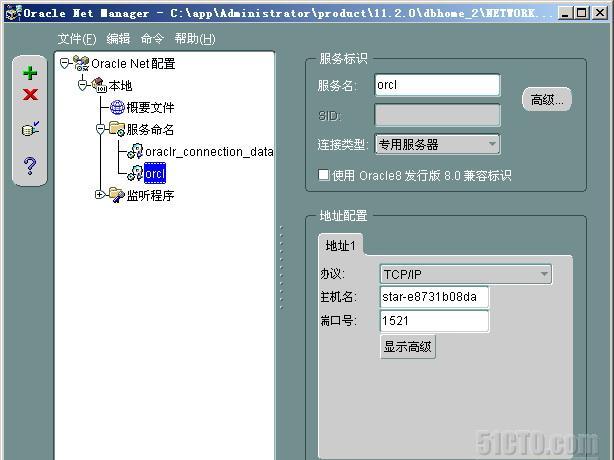Open the 编辑 menu

[118, 39]
